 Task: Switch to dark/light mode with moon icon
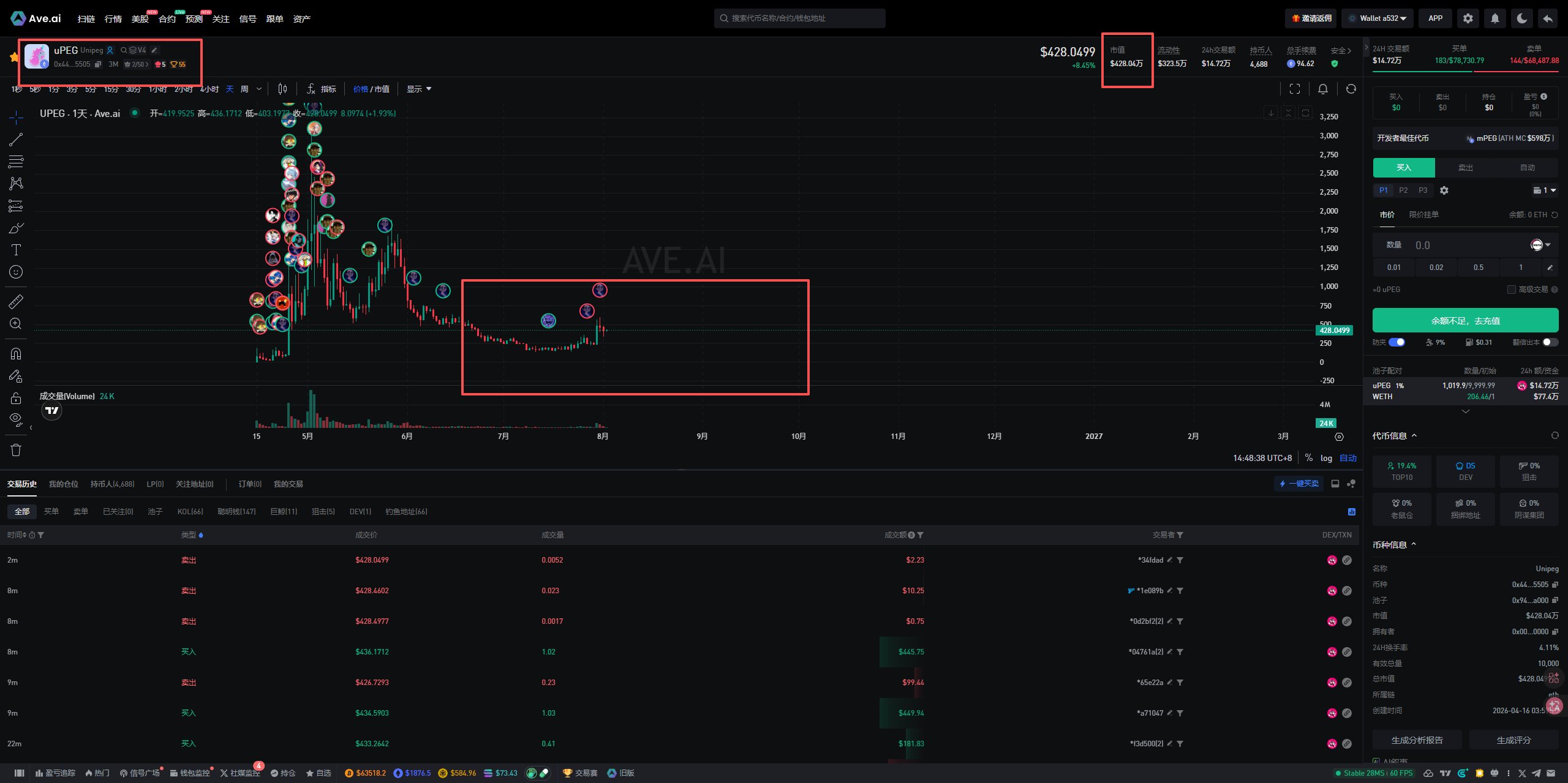tap(1522, 18)
